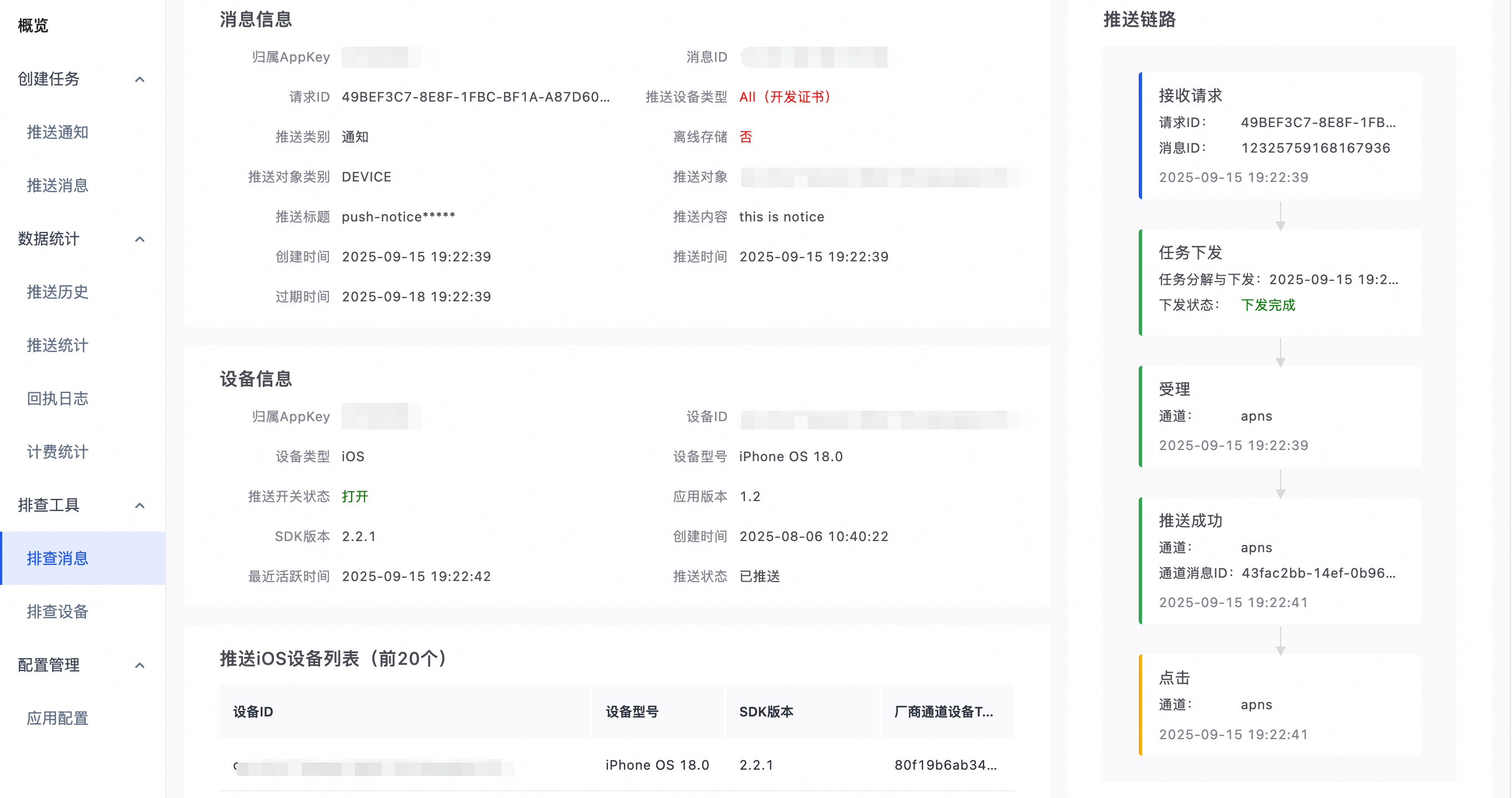The image size is (1512, 798).
Task: Switch to 排查设备 page
Action: [x=58, y=612]
